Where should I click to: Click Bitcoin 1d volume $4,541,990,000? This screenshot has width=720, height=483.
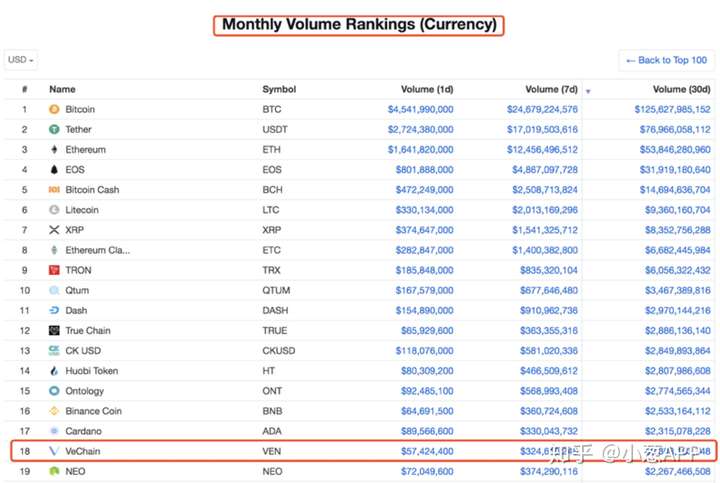tap(420, 109)
